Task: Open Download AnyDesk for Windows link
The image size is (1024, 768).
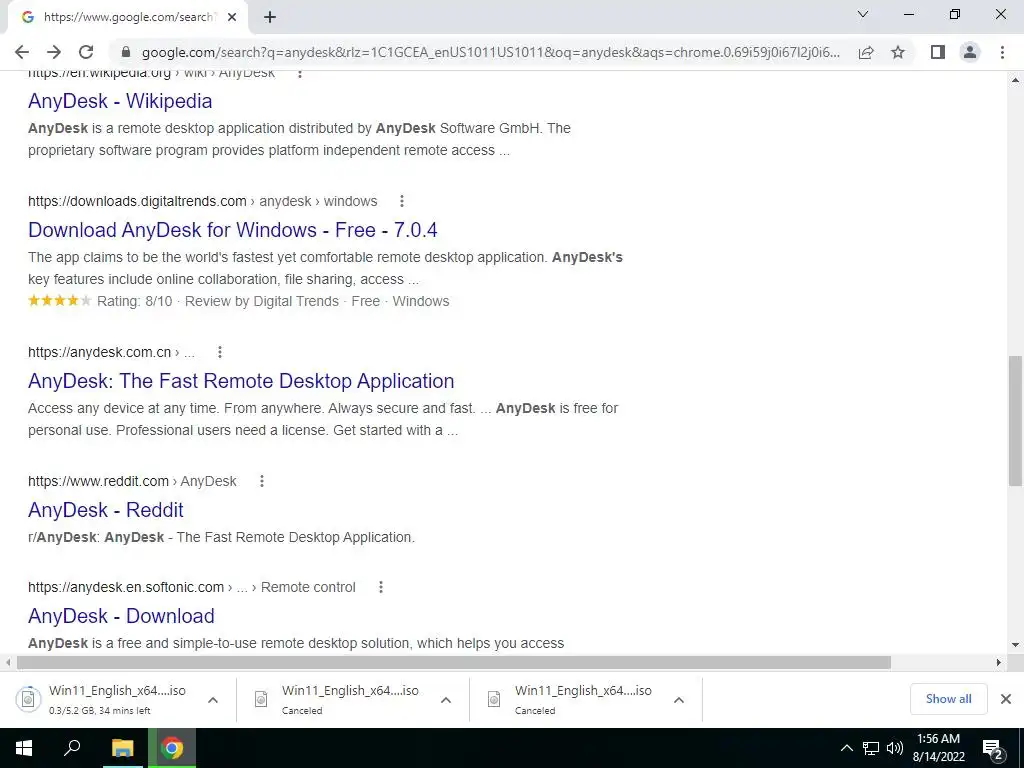Action: (x=232, y=230)
